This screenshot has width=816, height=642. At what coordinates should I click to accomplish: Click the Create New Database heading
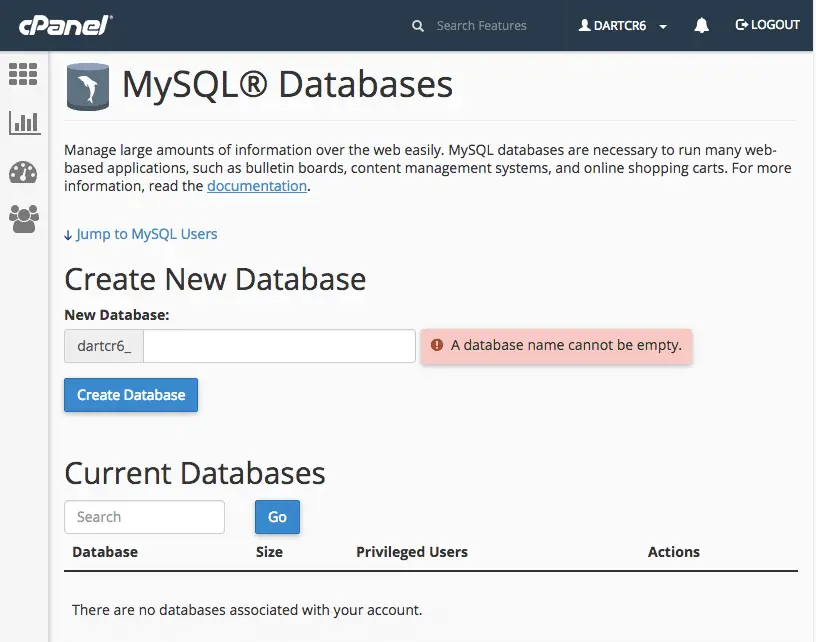(215, 279)
